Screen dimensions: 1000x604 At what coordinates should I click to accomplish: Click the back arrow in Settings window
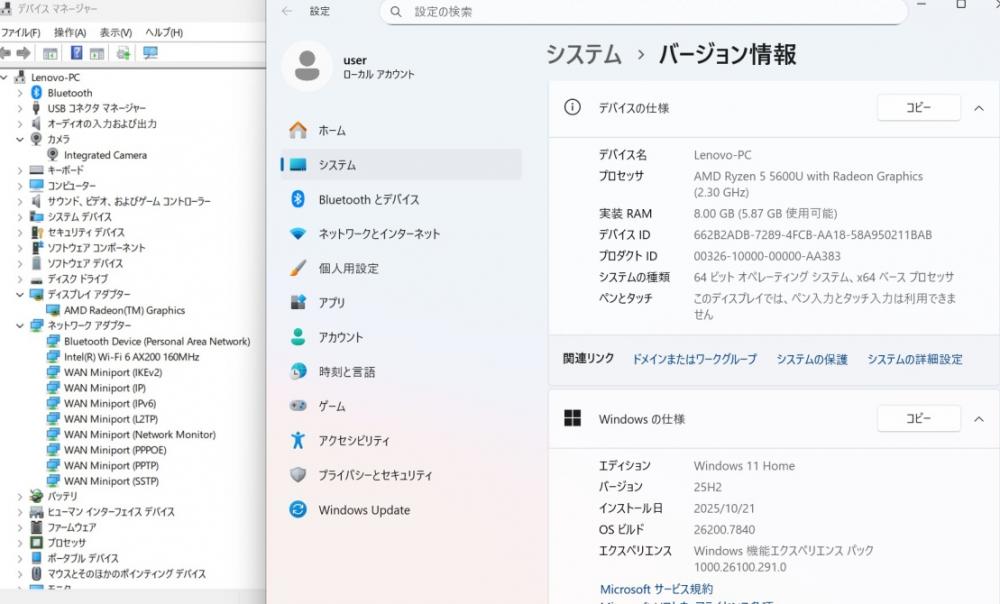[287, 12]
